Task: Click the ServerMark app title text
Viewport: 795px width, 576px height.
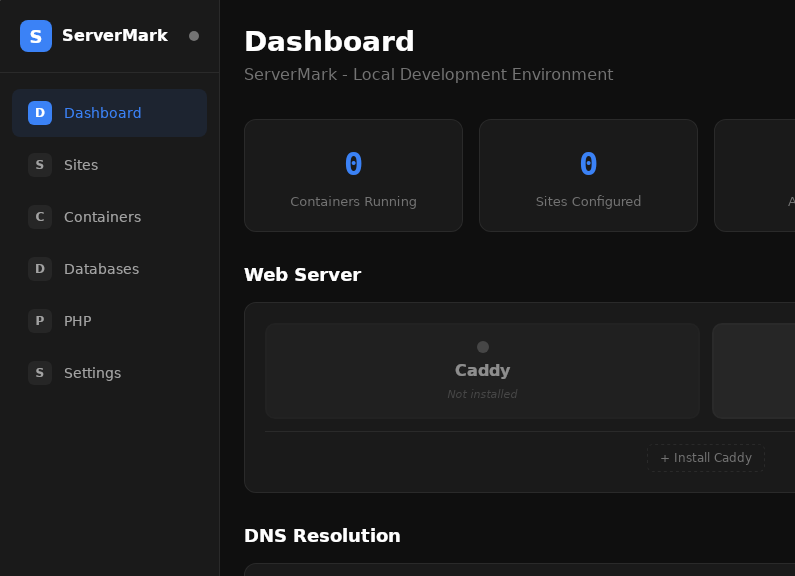Action: point(115,35)
